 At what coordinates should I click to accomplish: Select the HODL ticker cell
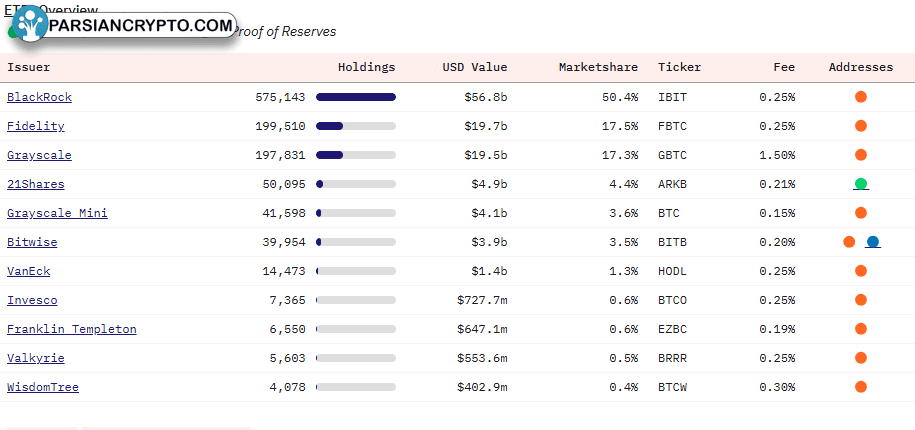(x=672, y=271)
